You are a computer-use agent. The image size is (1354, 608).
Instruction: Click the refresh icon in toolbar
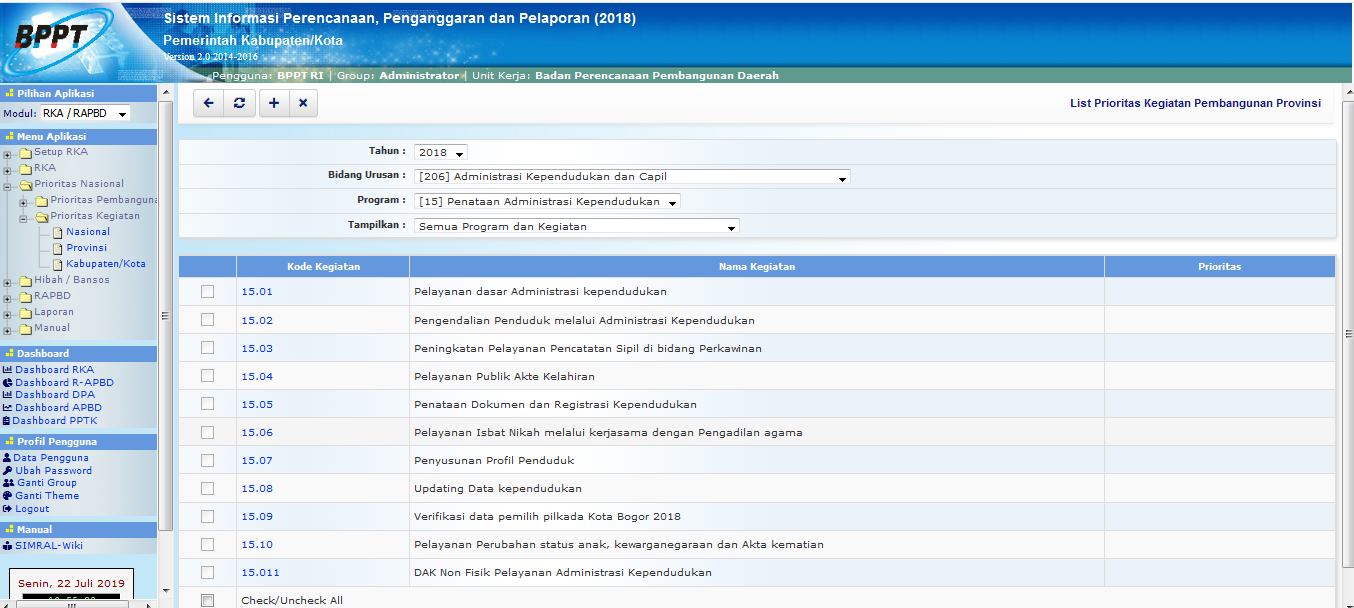(239, 103)
